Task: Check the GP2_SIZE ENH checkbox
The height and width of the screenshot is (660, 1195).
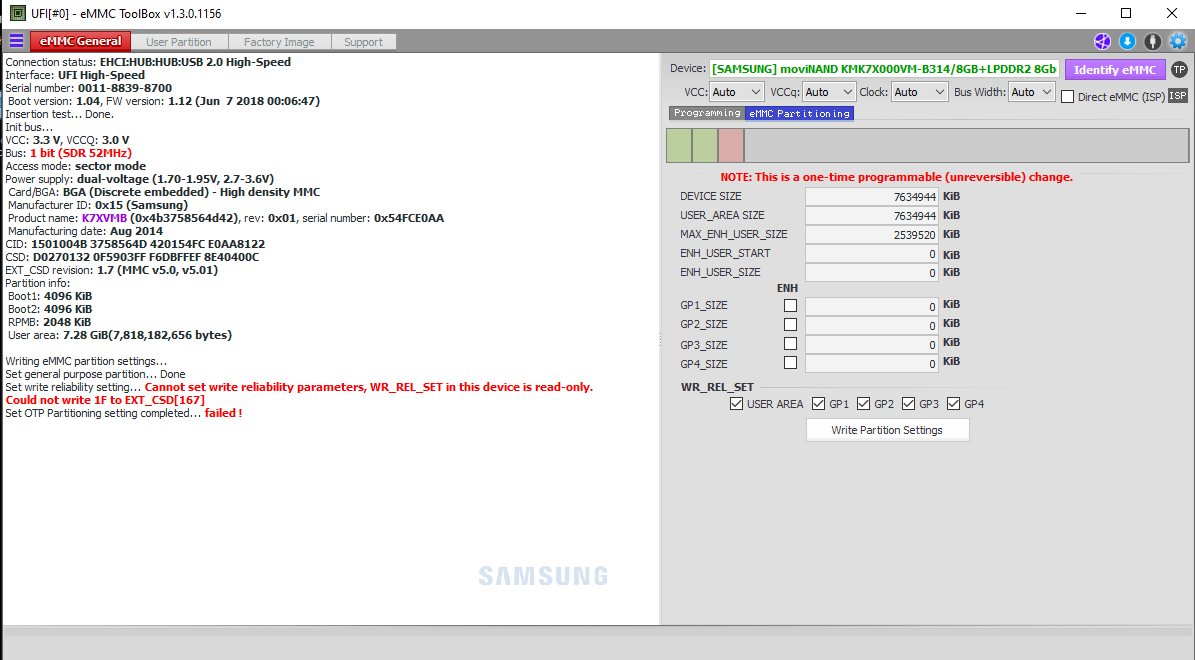Action: click(x=790, y=325)
